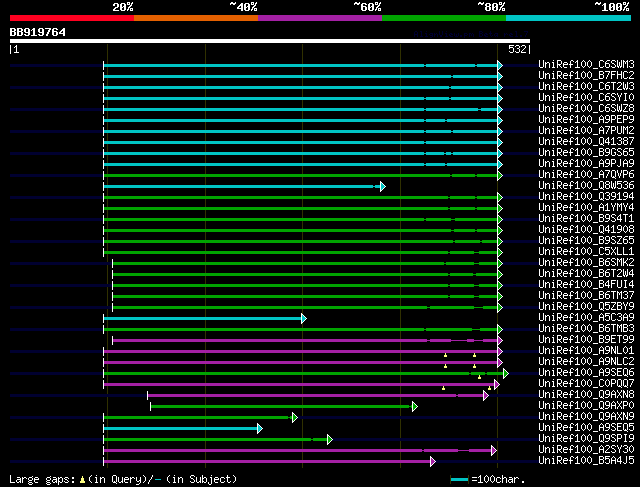Viewport: 640px width, 487px height.
Task: Select the UniRef100_A7QVP6 text
Action: point(586,174)
